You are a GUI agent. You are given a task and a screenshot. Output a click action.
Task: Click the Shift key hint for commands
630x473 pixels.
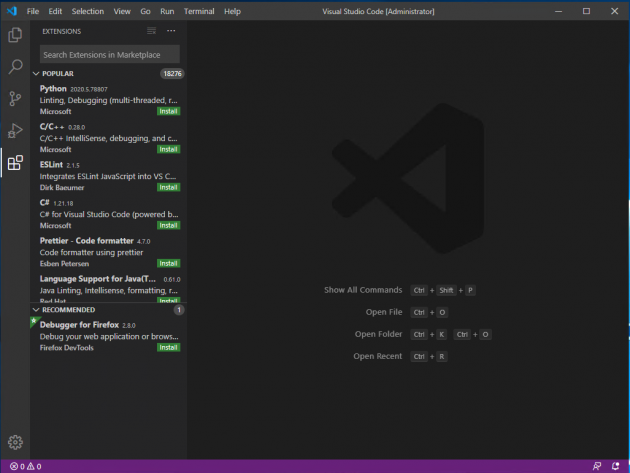(446, 290)
